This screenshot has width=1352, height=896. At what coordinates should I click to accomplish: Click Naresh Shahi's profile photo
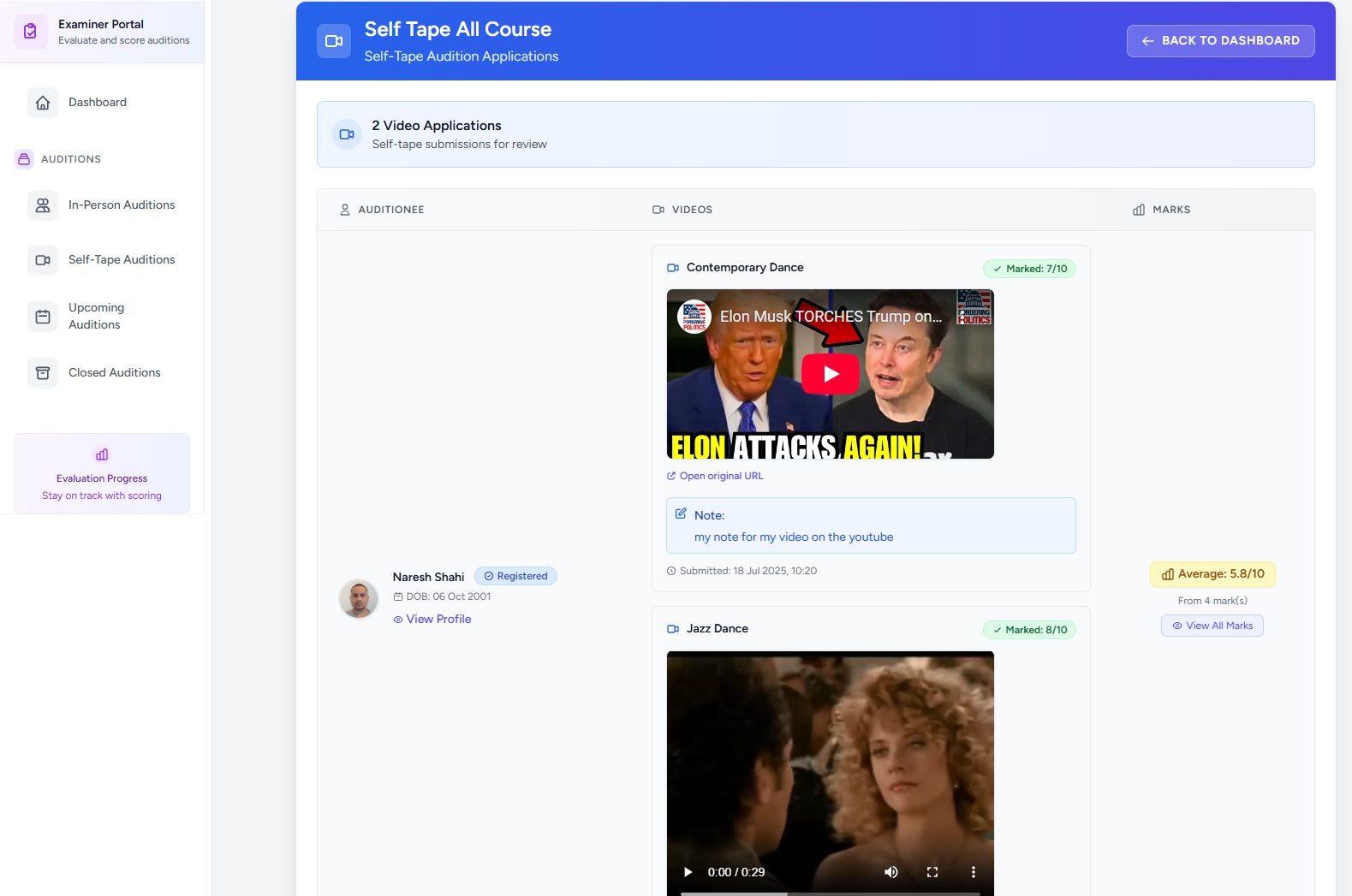(x=359, y=598)
